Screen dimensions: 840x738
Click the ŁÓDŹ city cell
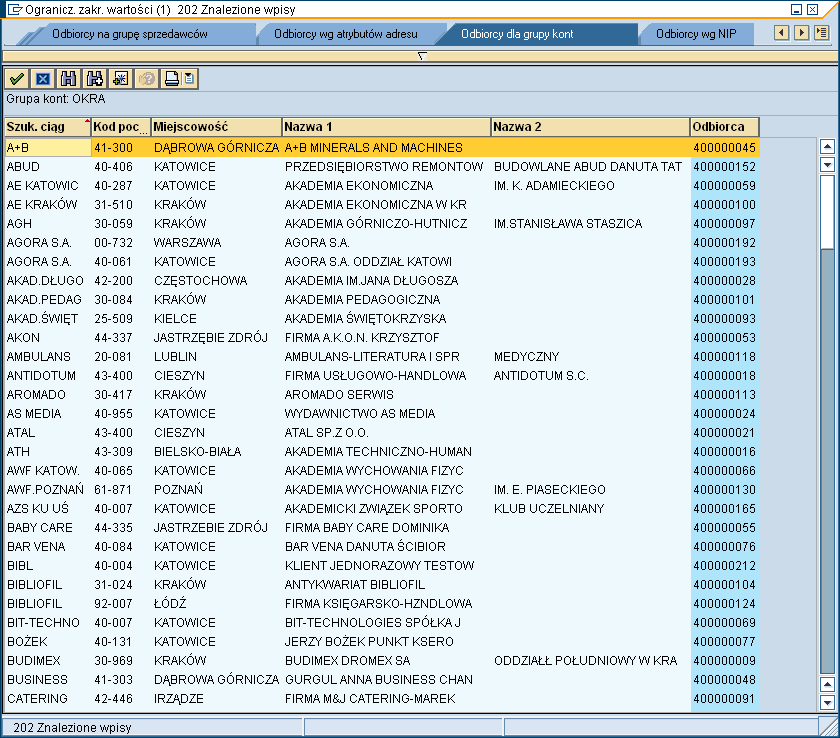coord(170,604)
